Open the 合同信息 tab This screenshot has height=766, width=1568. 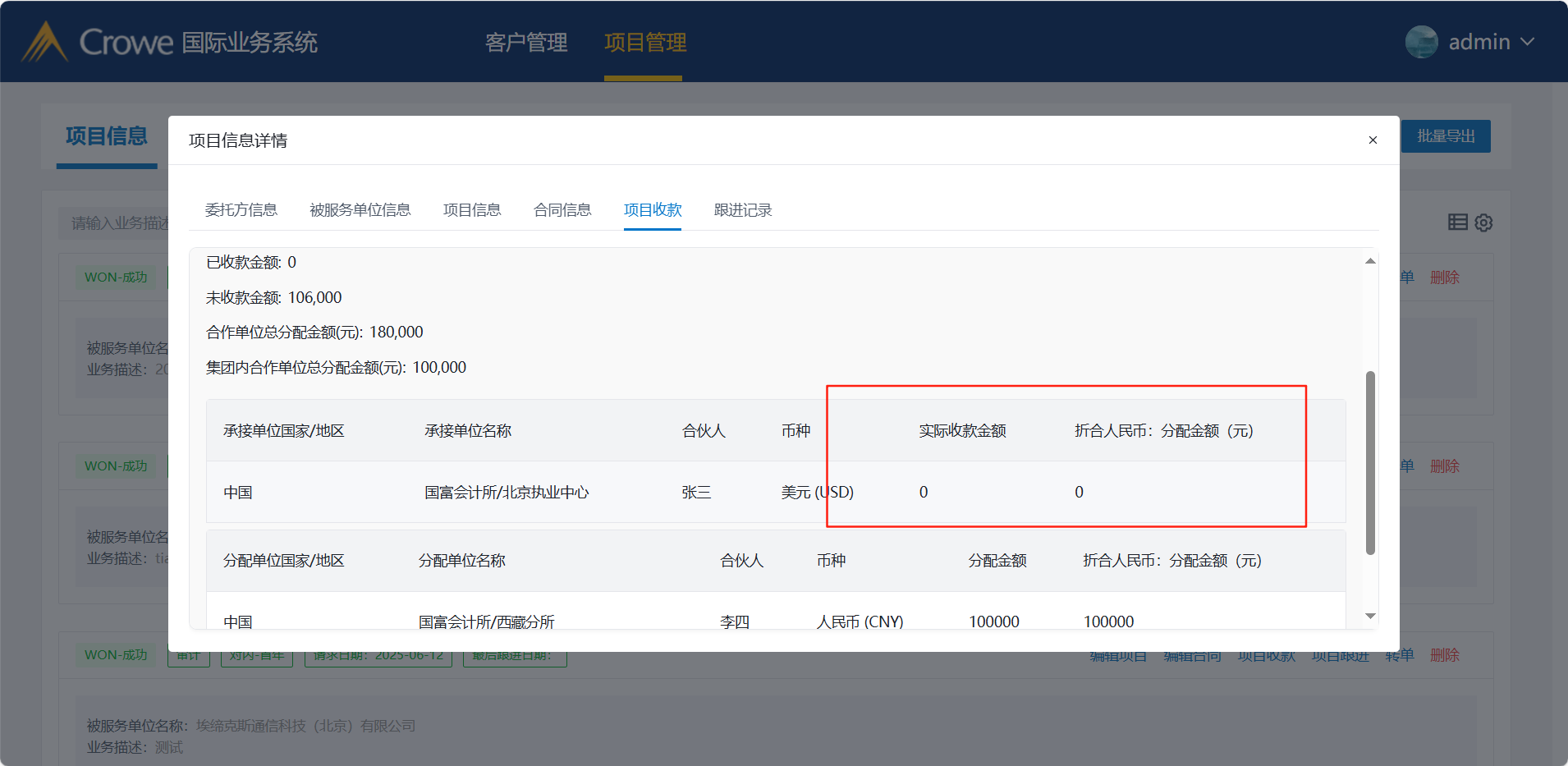(562, 210)
